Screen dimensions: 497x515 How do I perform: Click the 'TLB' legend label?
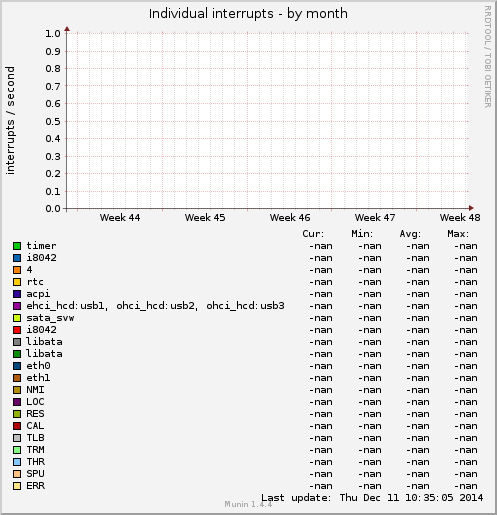click(35, 438)
